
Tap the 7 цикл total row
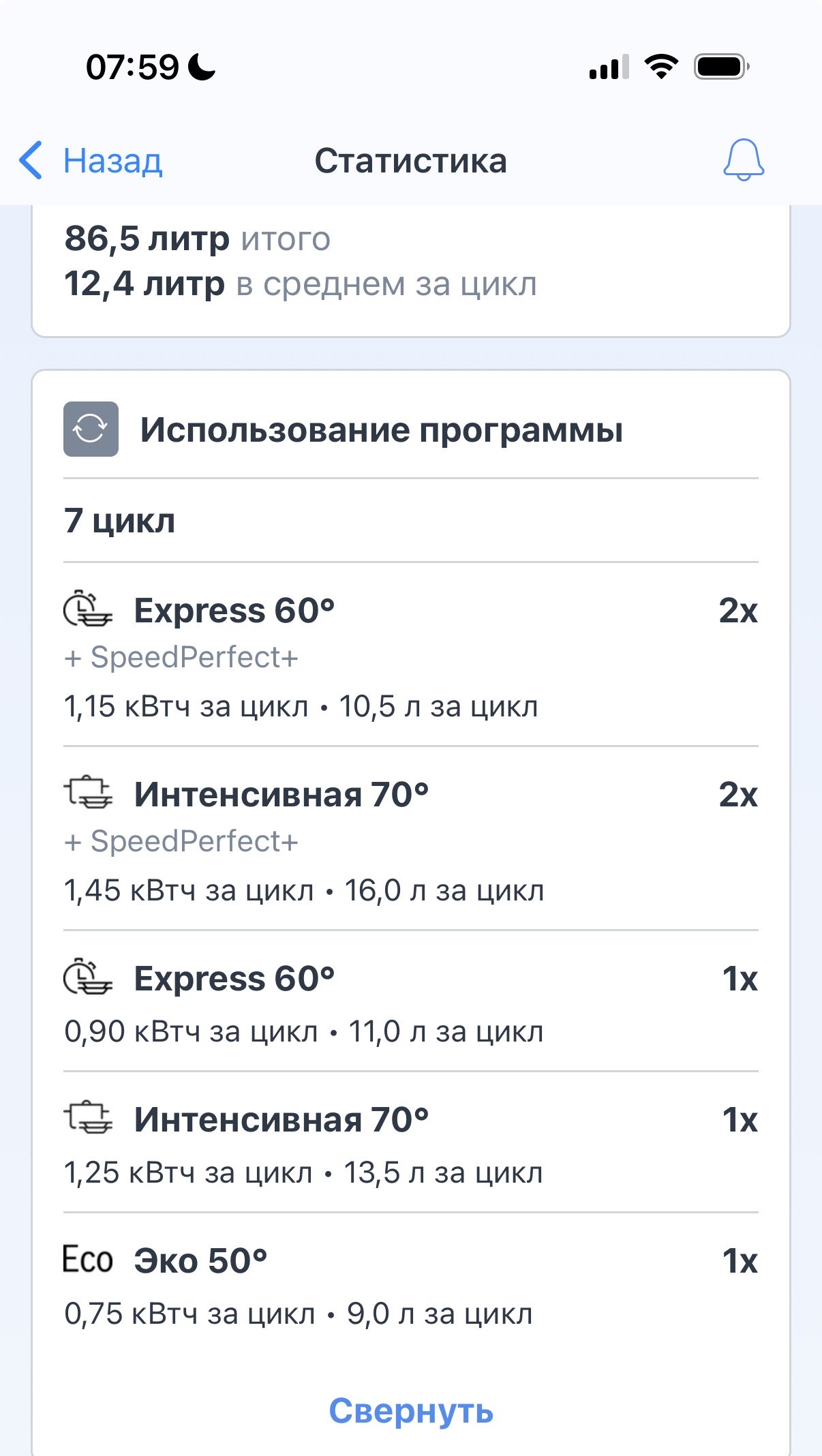pos(120,521)
